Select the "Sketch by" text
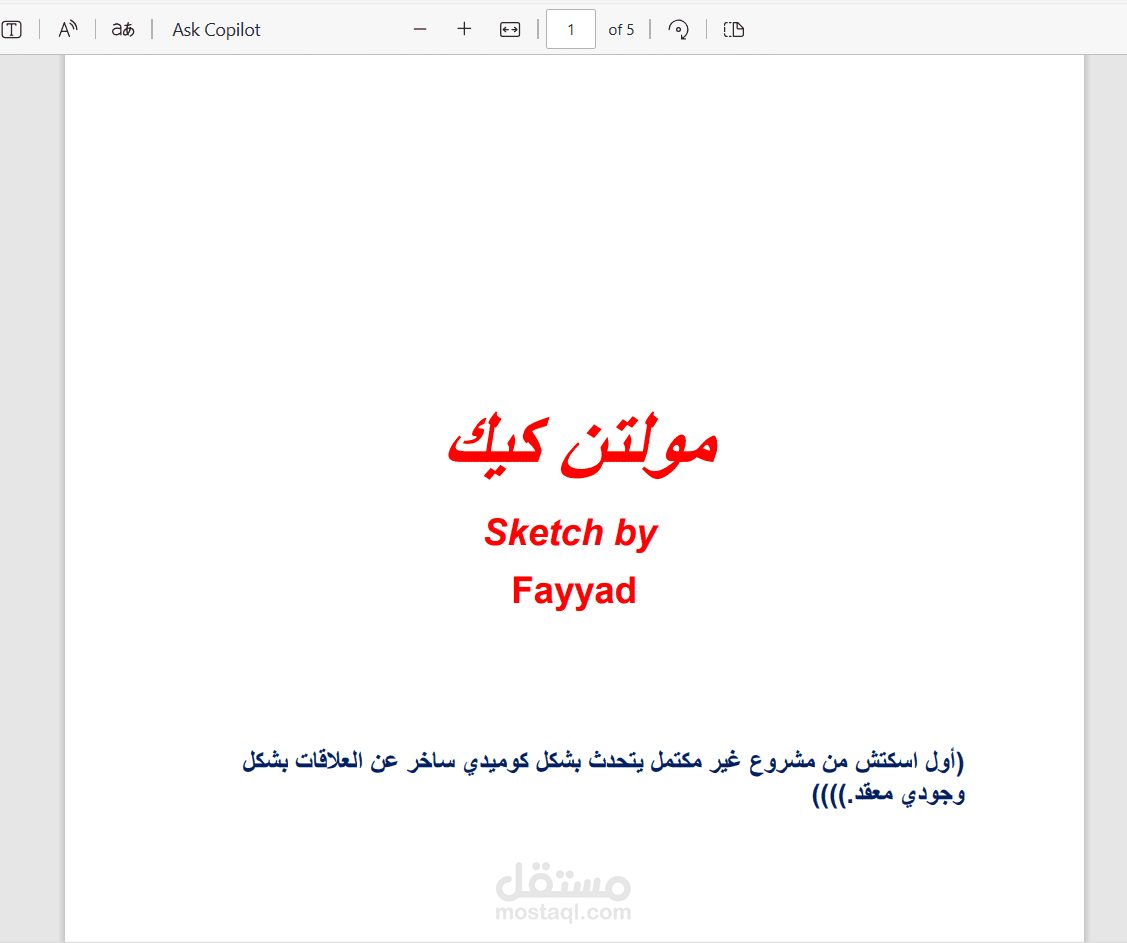Viewport: 1127px width, 943px height. coord(571,533)
